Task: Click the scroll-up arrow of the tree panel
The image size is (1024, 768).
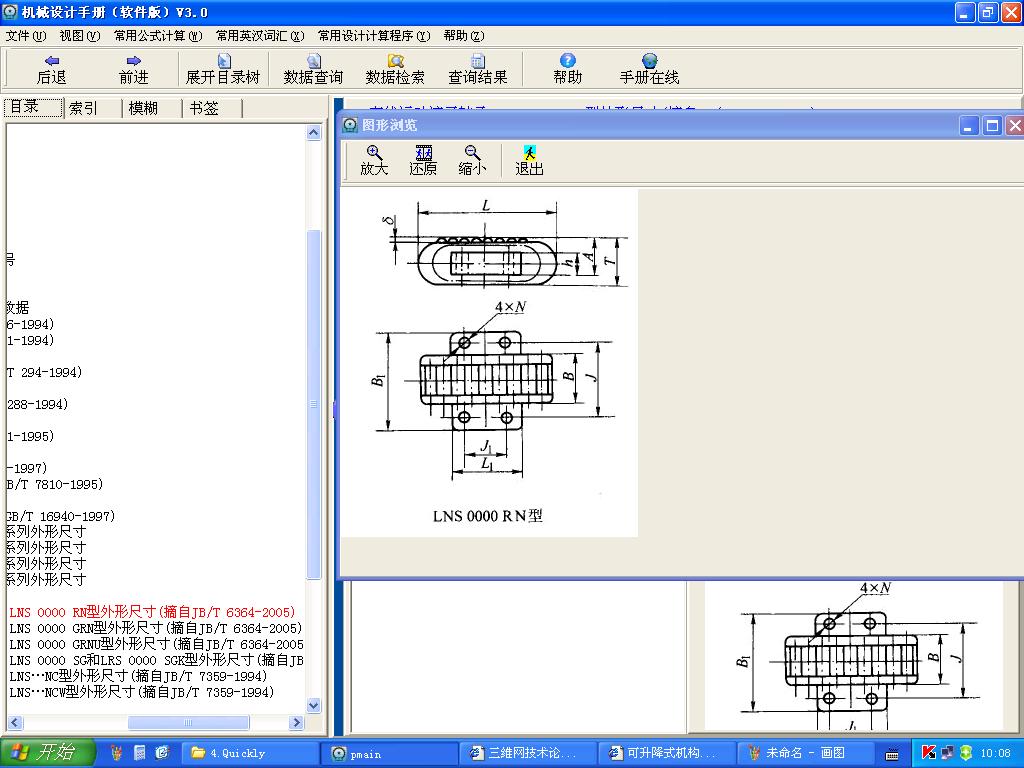Action: (x=313, y=133)
